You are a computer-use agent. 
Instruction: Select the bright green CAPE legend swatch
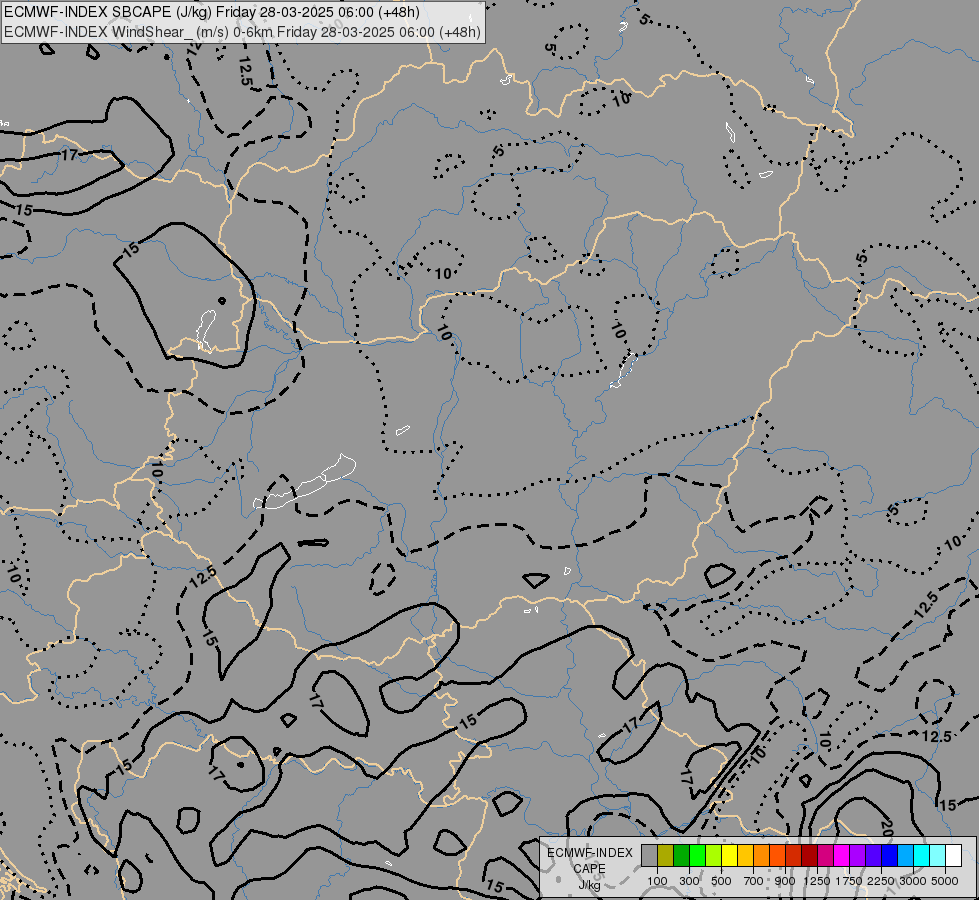click(x=697, y=856)
